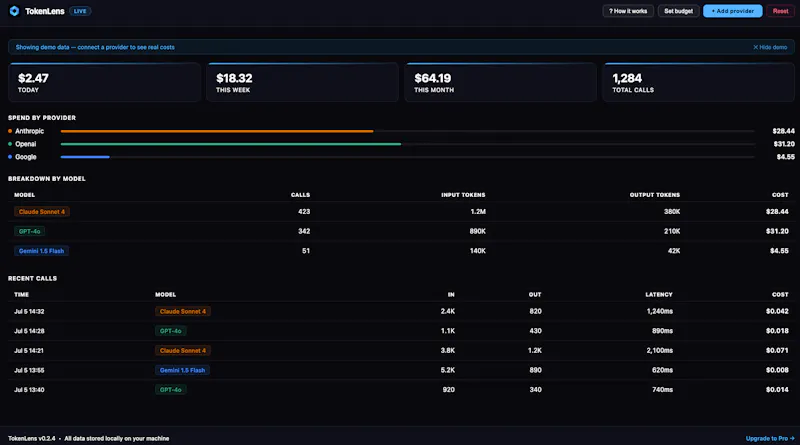
Task: Click the 342 calls cell
Action: pyautogui.click(x=304, y=231)
